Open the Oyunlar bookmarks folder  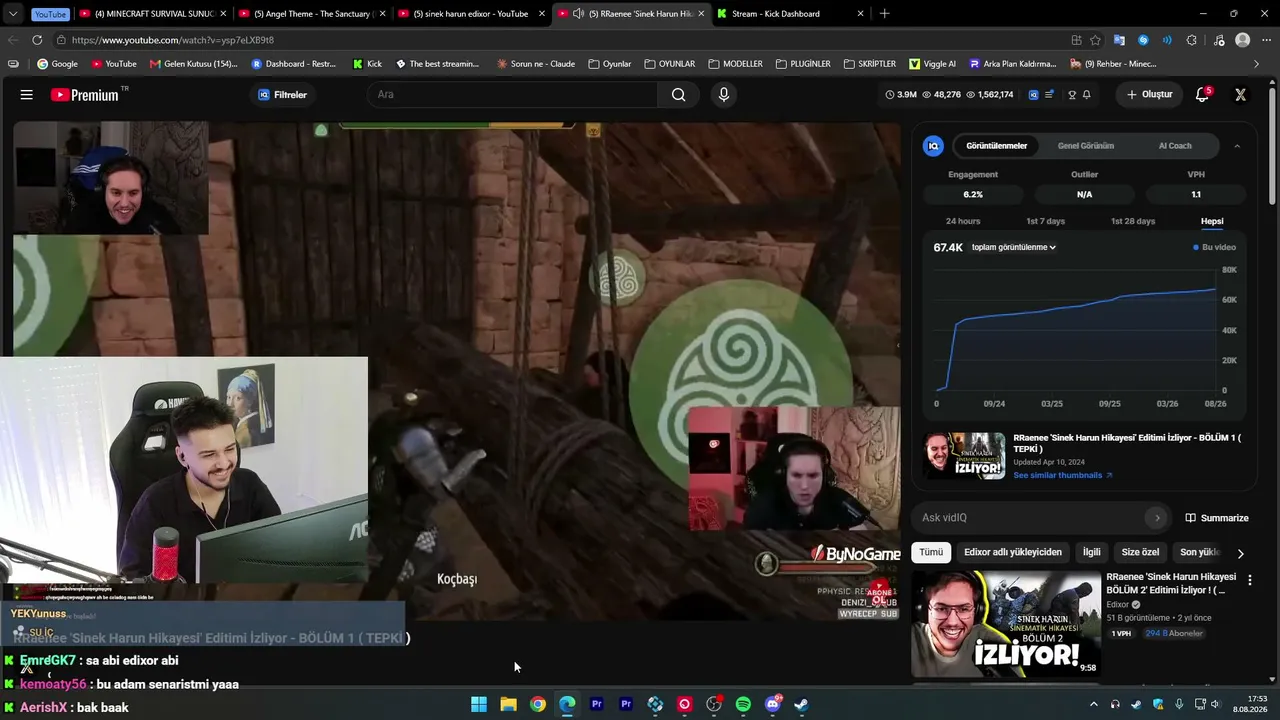(x=610, y=64)
